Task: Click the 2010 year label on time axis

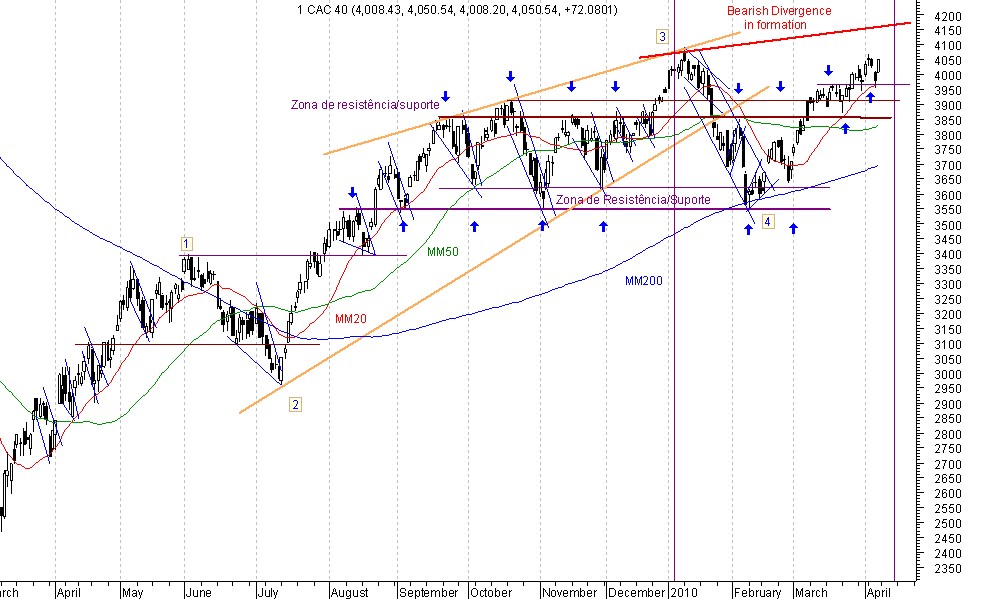Action: [x=684, y=593]
